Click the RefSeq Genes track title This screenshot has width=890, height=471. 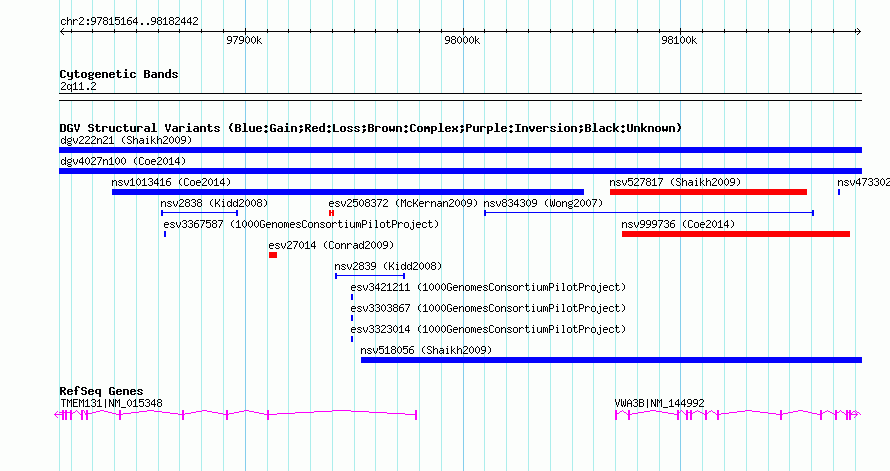pos(101,391)
